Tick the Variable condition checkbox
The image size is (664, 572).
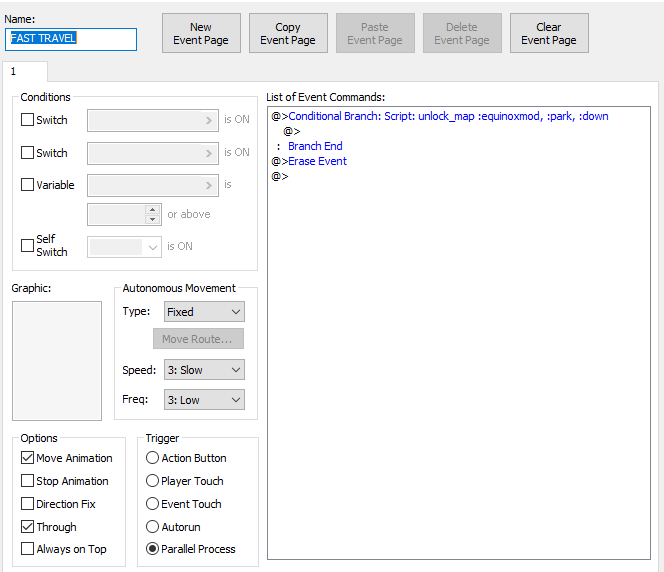point(28,185)
